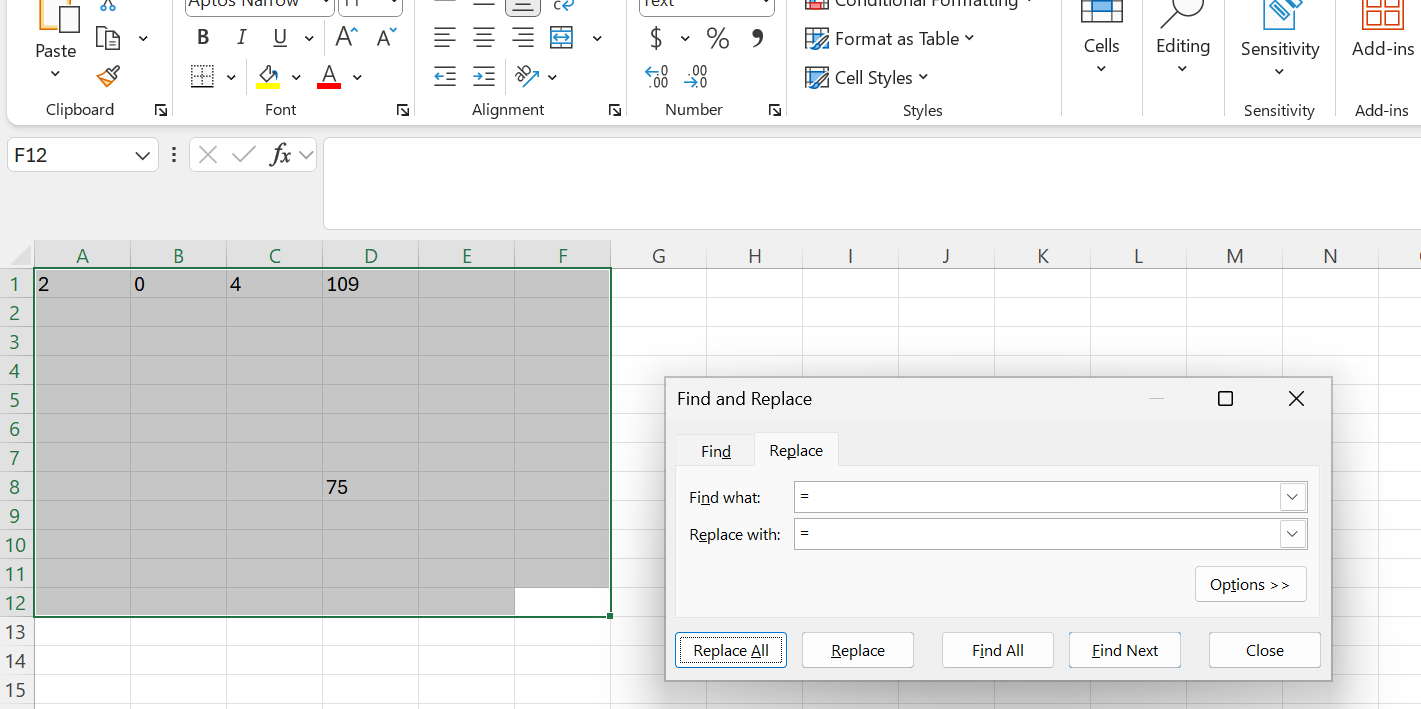Select row 14 header
Screen dimensions: 1421x709
pyautogui.click(x=17, y=661)
